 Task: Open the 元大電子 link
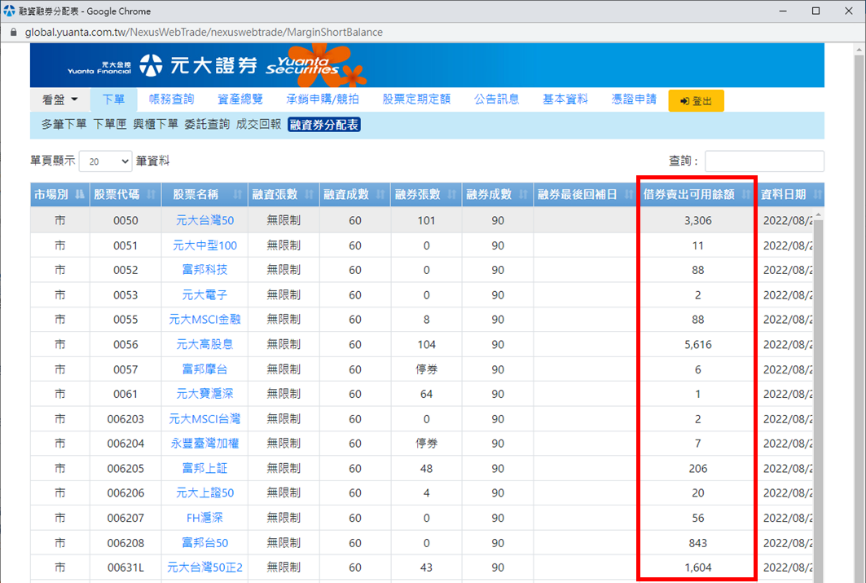pyautogui.click(x=205, y=295)
